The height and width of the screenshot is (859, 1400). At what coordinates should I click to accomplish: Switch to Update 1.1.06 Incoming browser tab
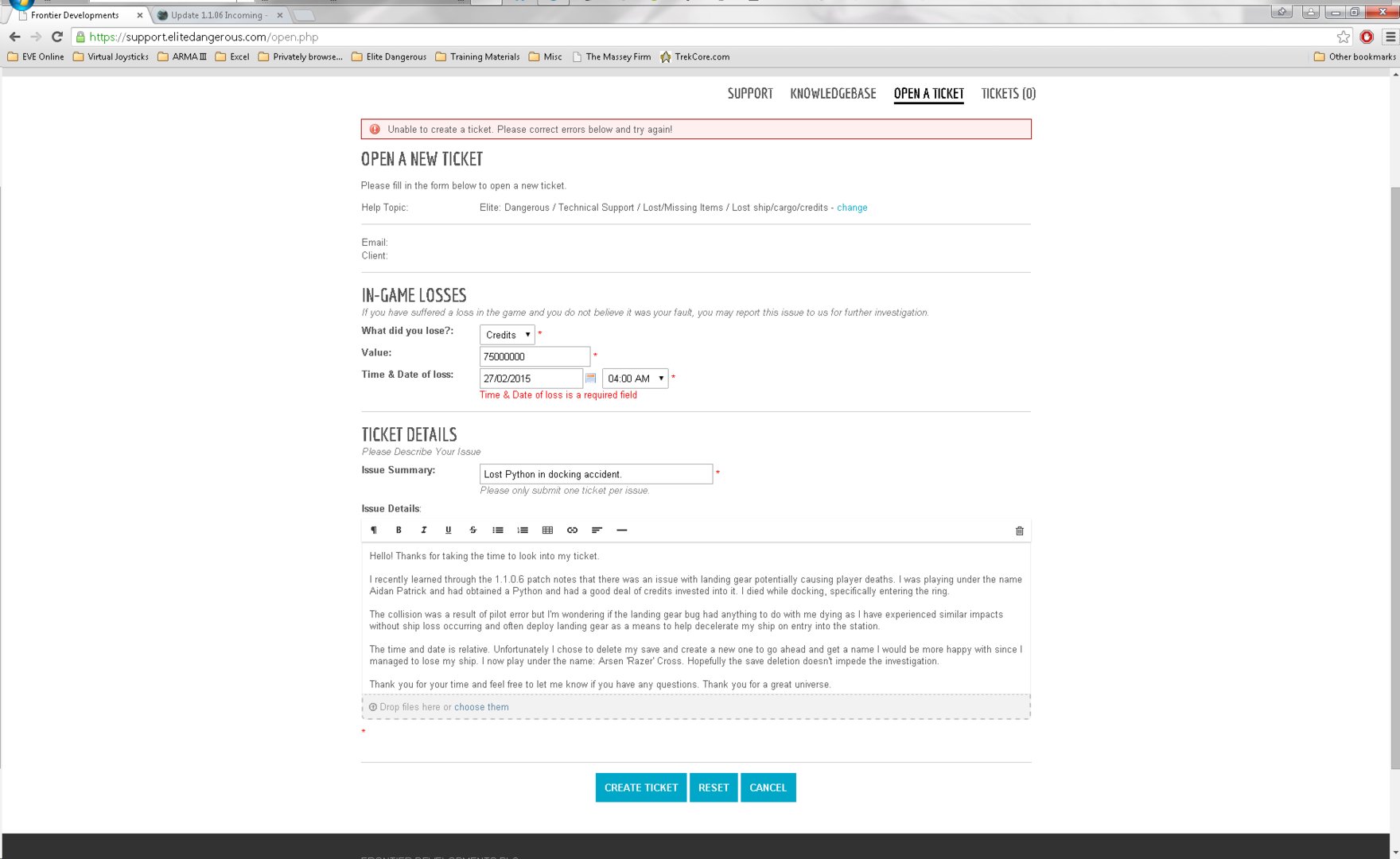click(x=219, y=15)
